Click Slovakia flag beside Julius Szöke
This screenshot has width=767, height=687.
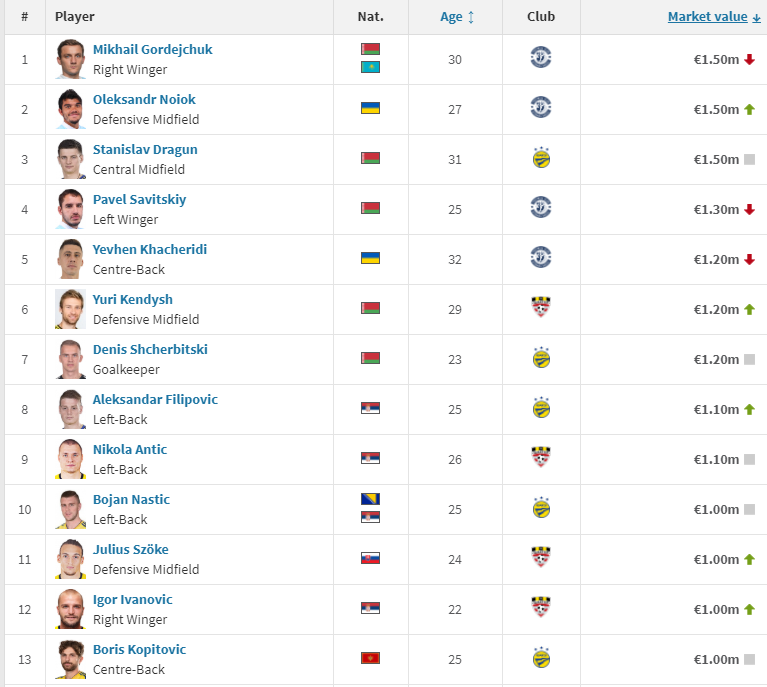click(x=370, y=558)
